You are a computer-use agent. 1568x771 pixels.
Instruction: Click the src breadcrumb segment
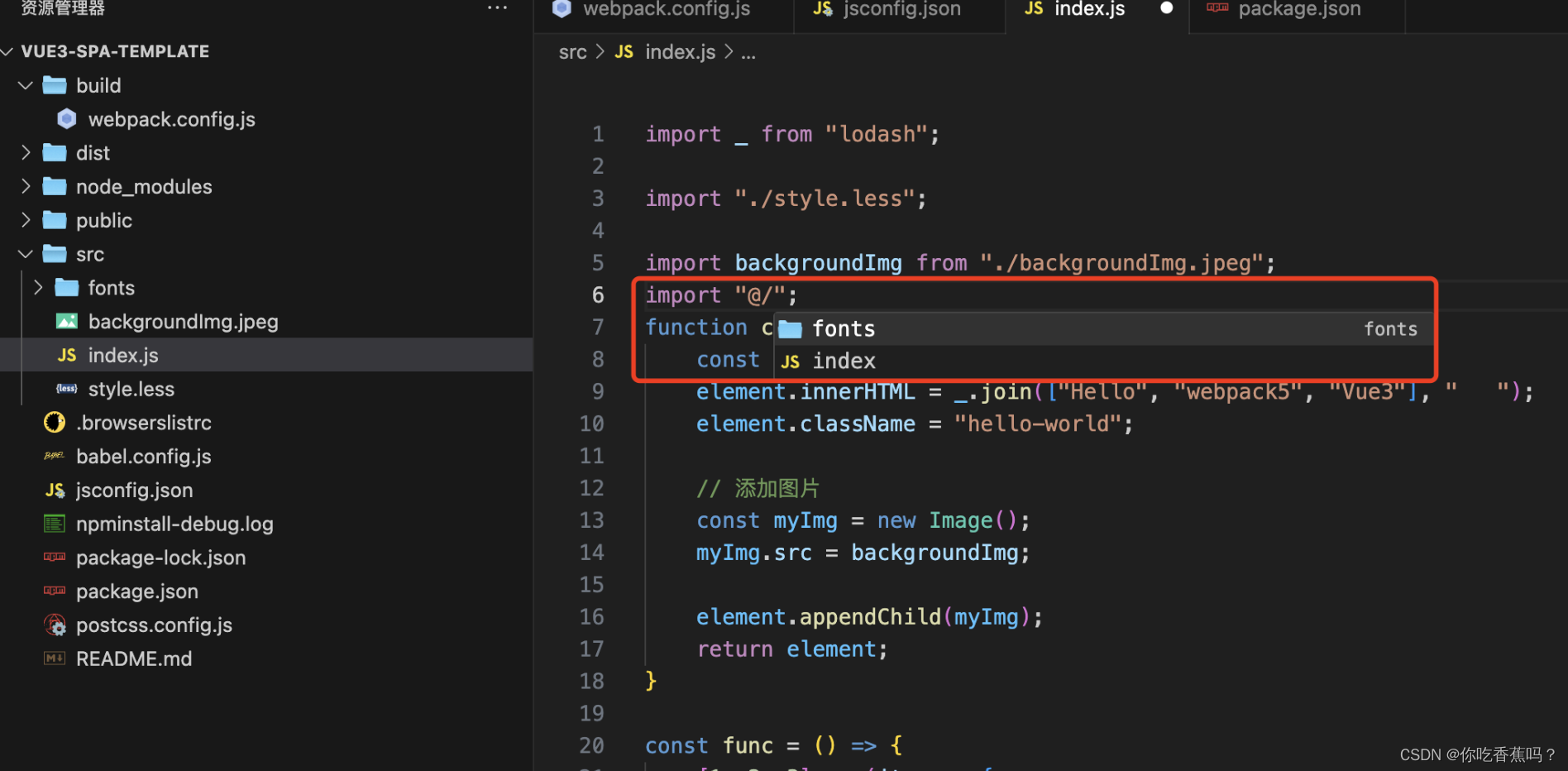[x=572, y=52]
